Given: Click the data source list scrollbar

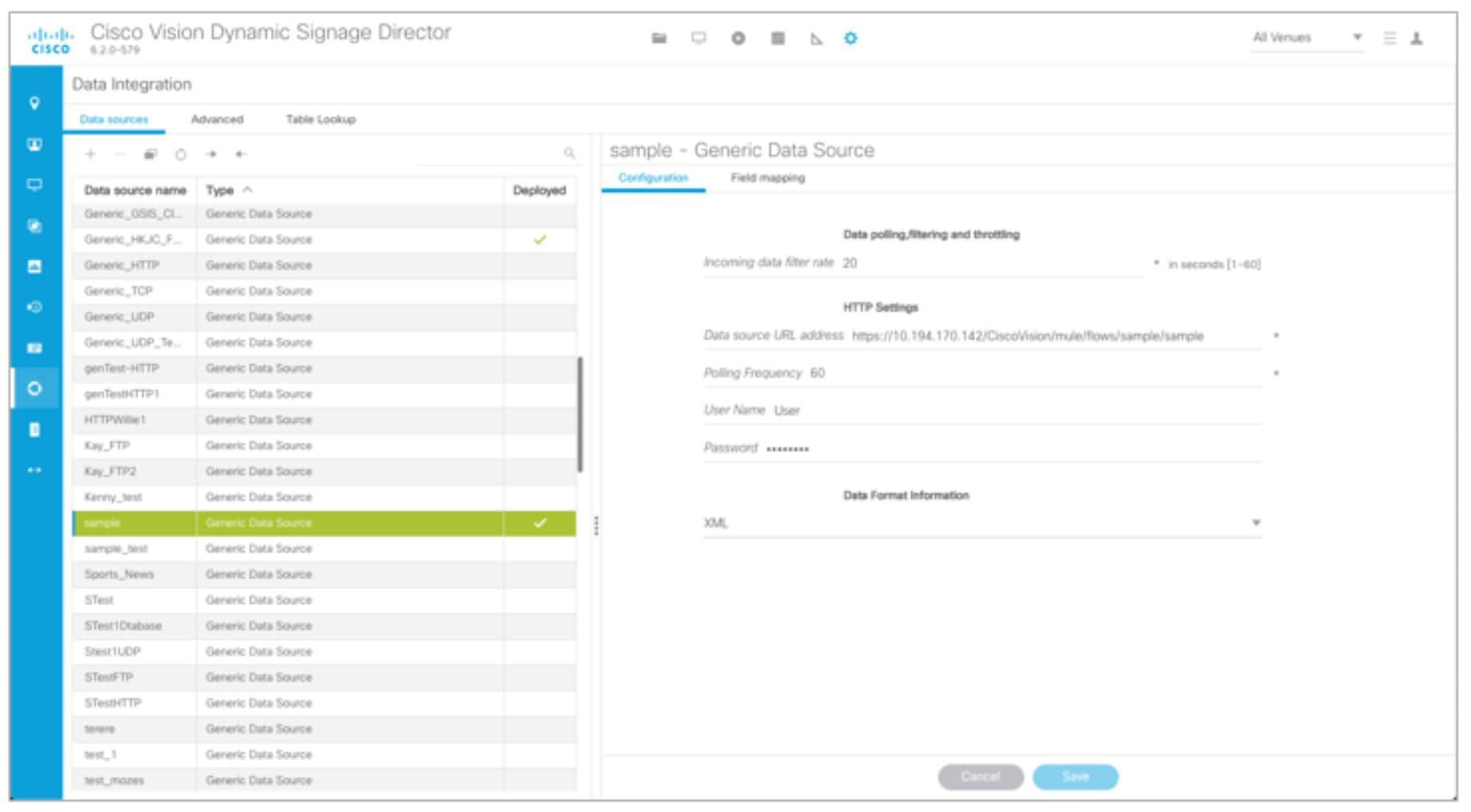Looking at the screenshot, I should coord(580,414).
